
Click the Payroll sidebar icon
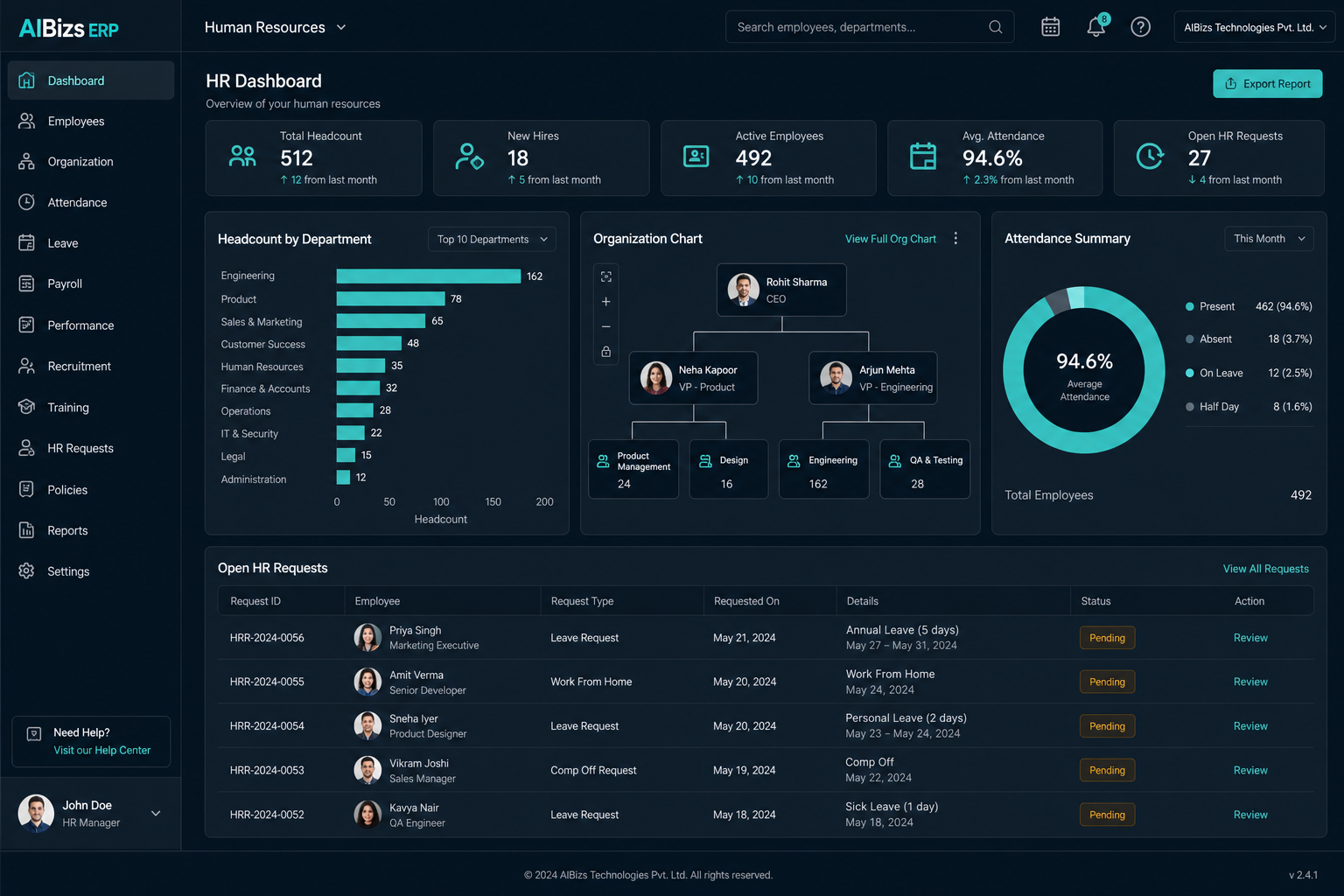tap(27, 283)
